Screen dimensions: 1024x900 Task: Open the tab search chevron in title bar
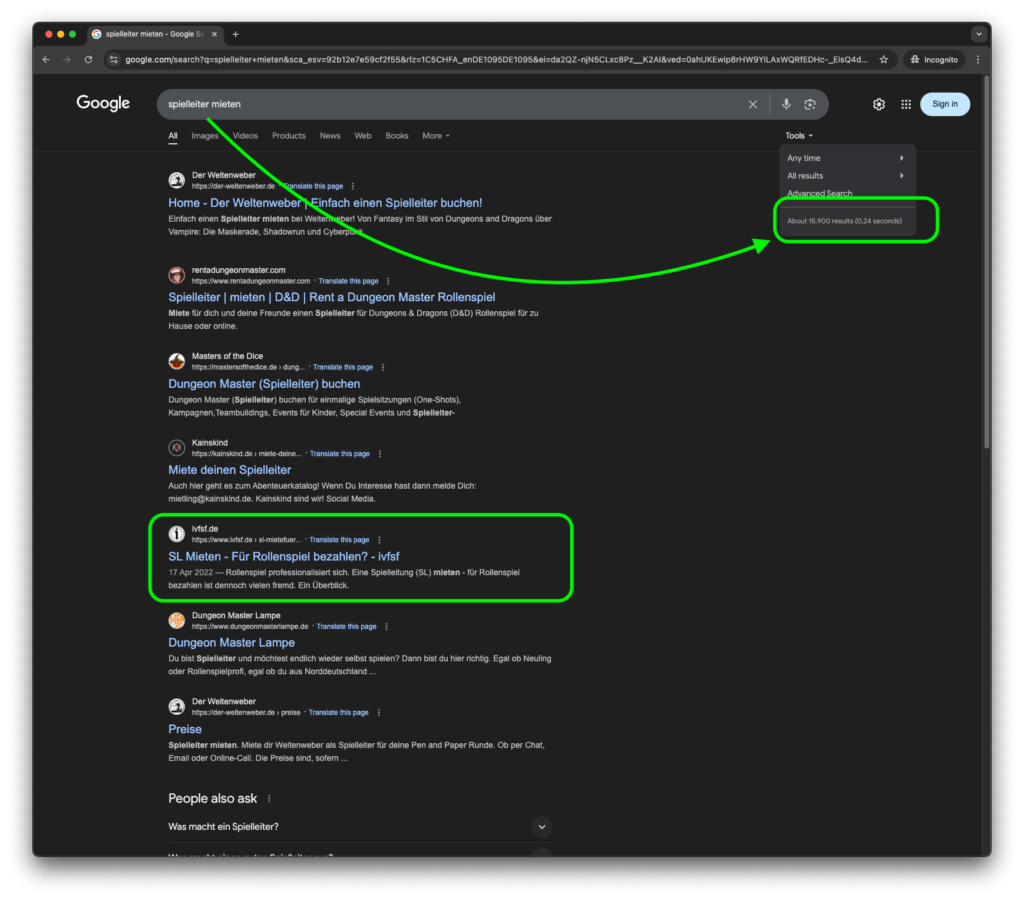(978, 34)
